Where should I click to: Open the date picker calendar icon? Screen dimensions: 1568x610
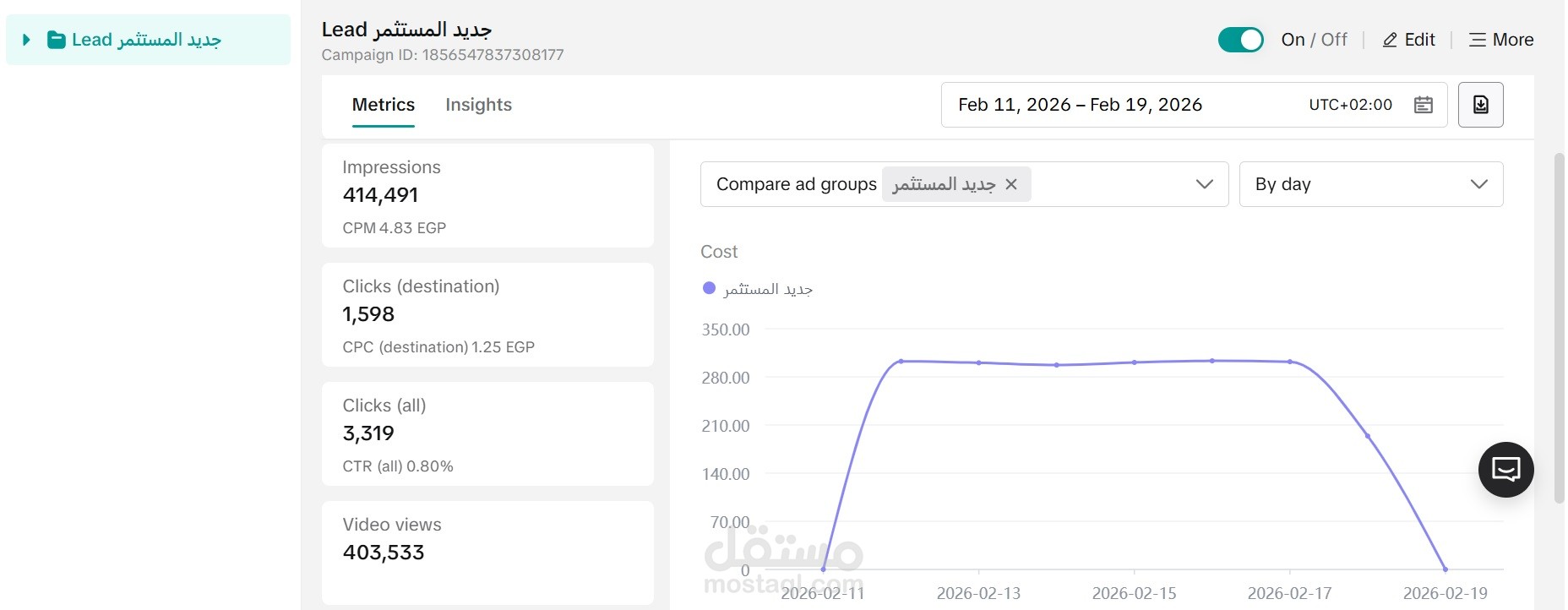[1424, 104]
